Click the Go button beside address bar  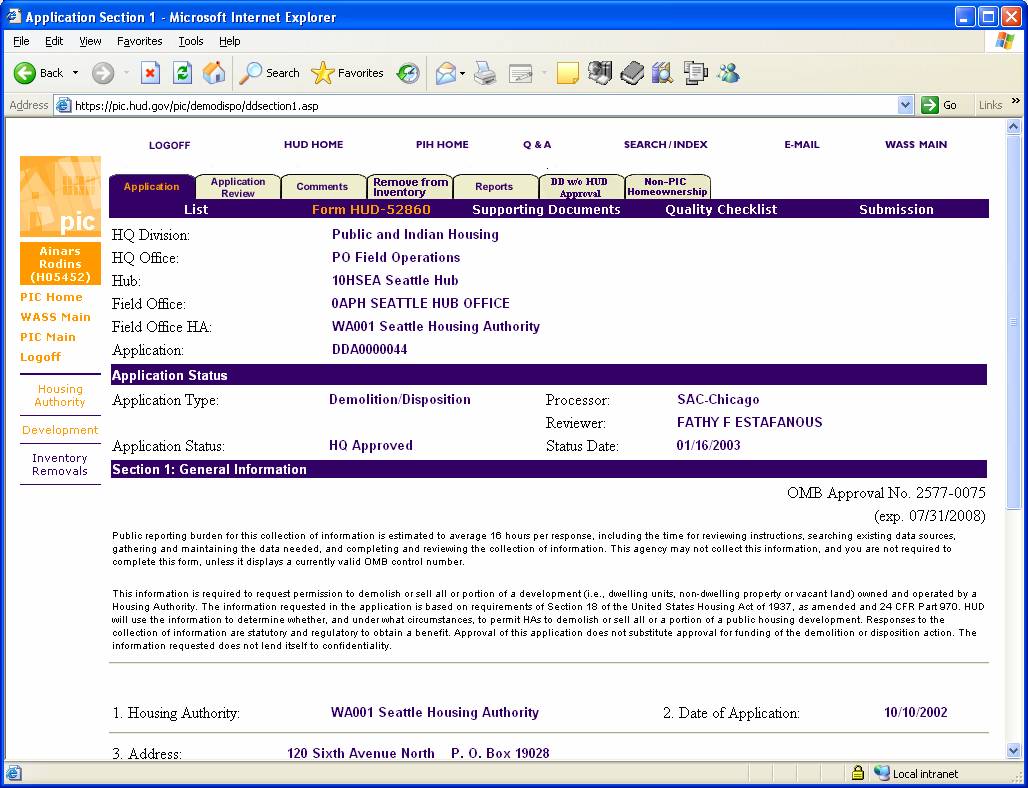tap(939, 105)
